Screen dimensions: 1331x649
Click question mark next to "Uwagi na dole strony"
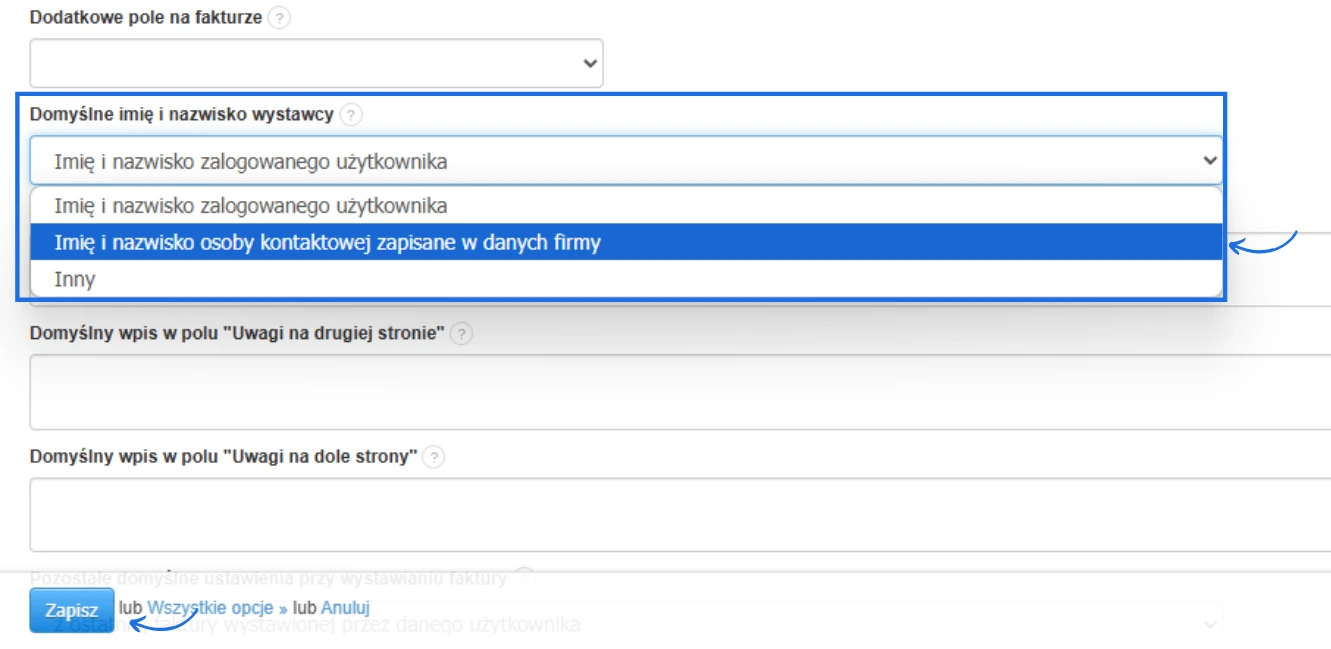click(433, 457)
